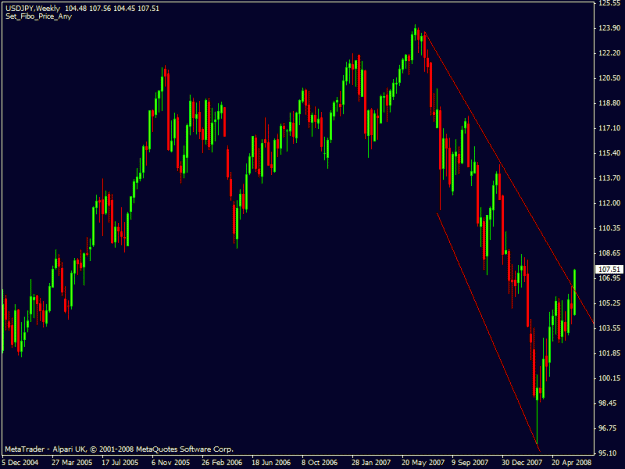Viewport: 625px width, 469px height.
Task: Click the 26 Feb 2006 date label
Action: point(222,463)
